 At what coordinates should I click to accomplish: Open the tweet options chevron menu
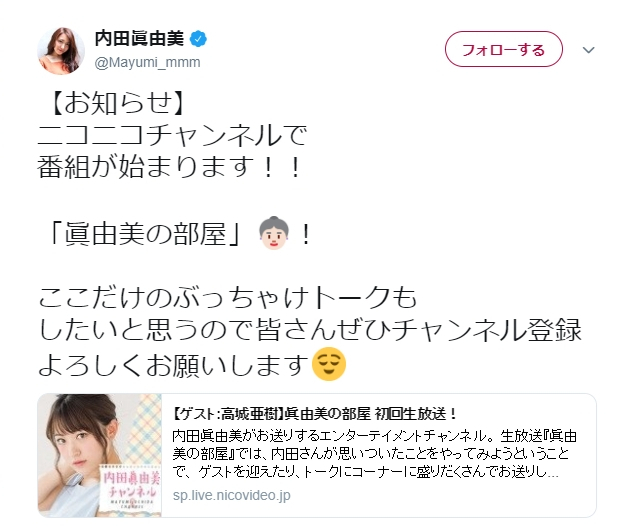tap(588, 50)
